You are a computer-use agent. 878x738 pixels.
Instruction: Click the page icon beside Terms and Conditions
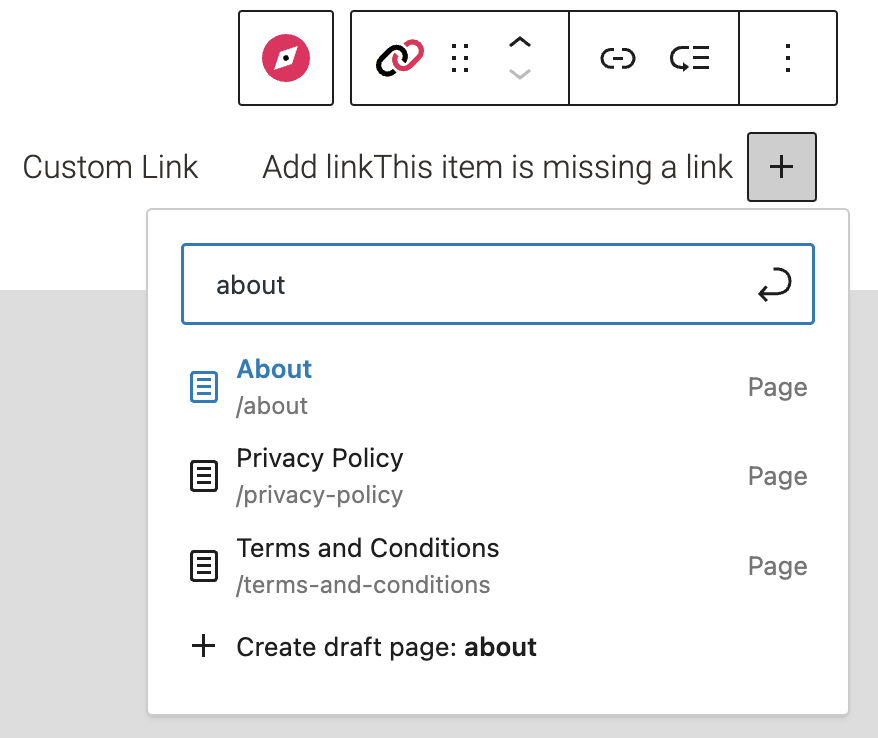pos(204,567)
